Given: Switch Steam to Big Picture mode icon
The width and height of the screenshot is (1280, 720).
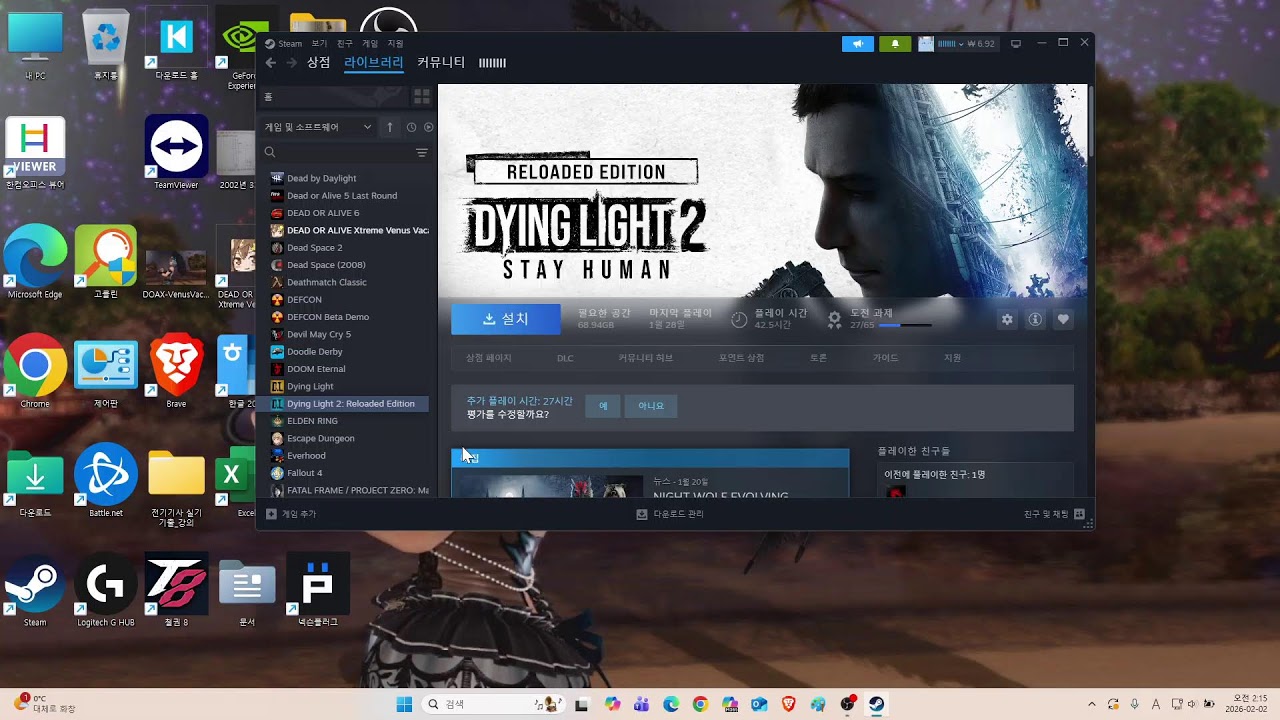Looking at the screenshot, I should [x=1017, y=44].
